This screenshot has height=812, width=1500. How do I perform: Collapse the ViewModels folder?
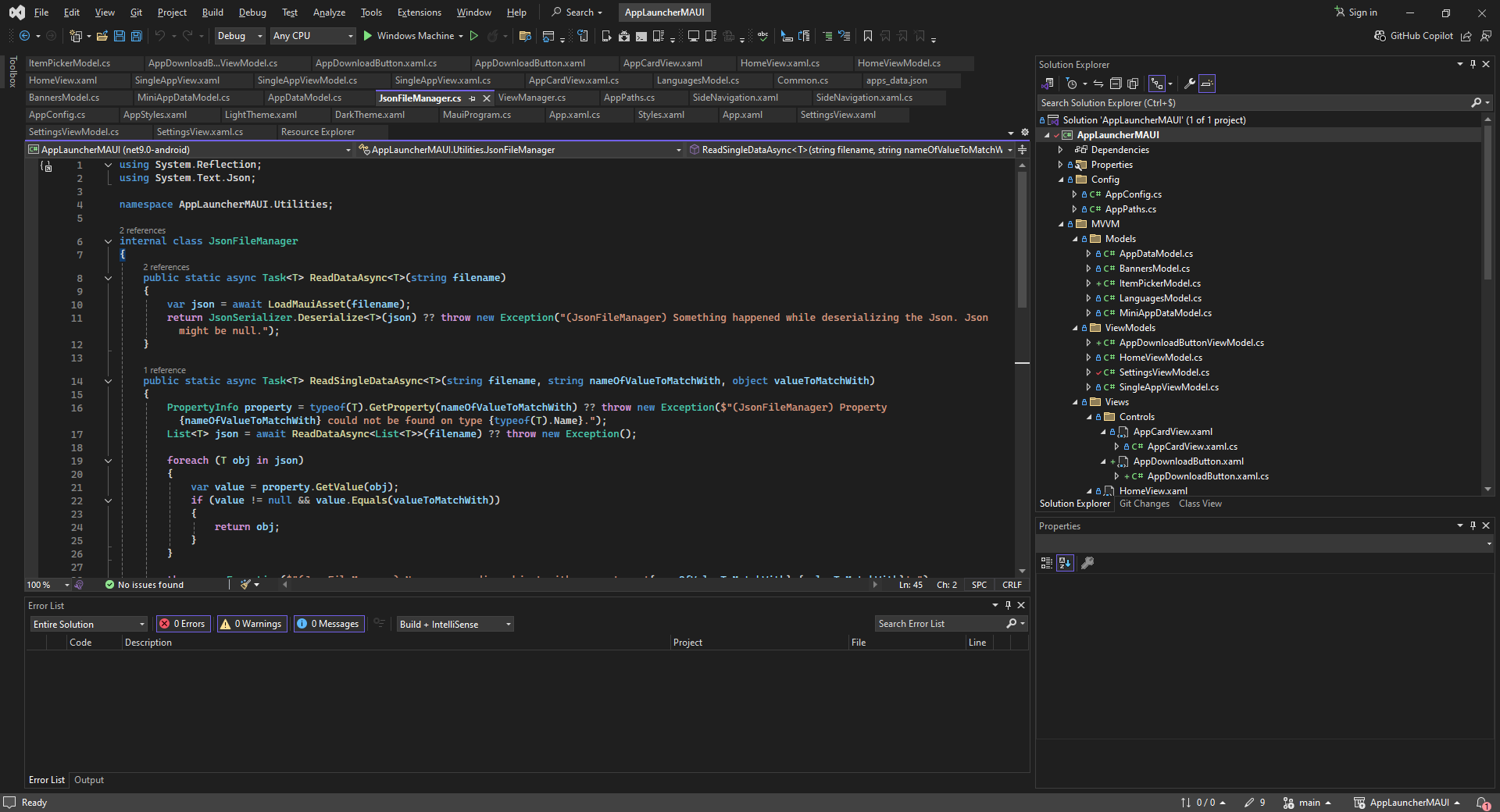point(1075,328)
